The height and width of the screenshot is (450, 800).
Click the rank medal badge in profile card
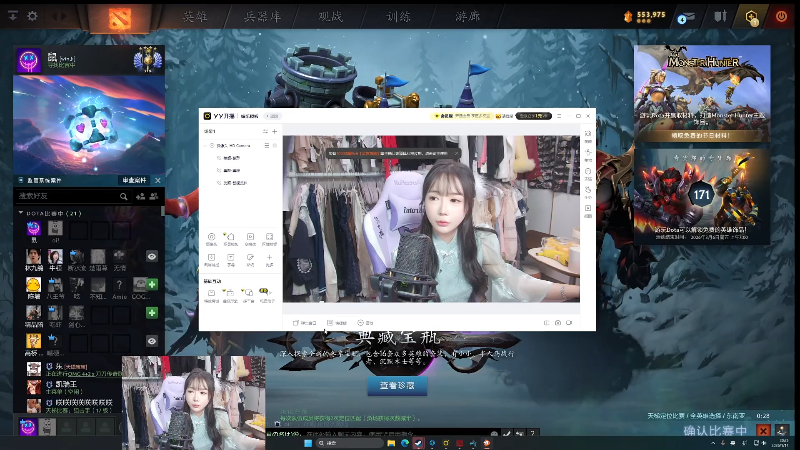coord(147,60)
